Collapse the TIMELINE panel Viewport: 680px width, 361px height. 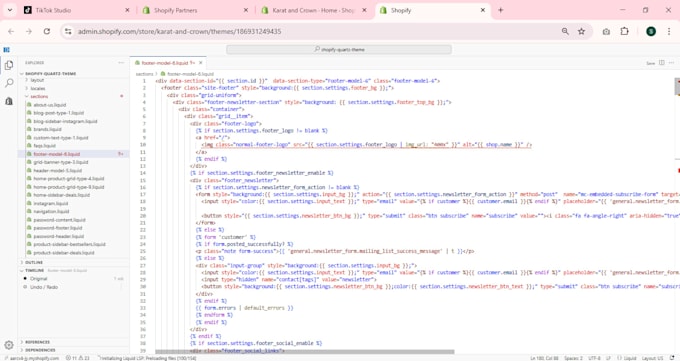coord(34,270)
